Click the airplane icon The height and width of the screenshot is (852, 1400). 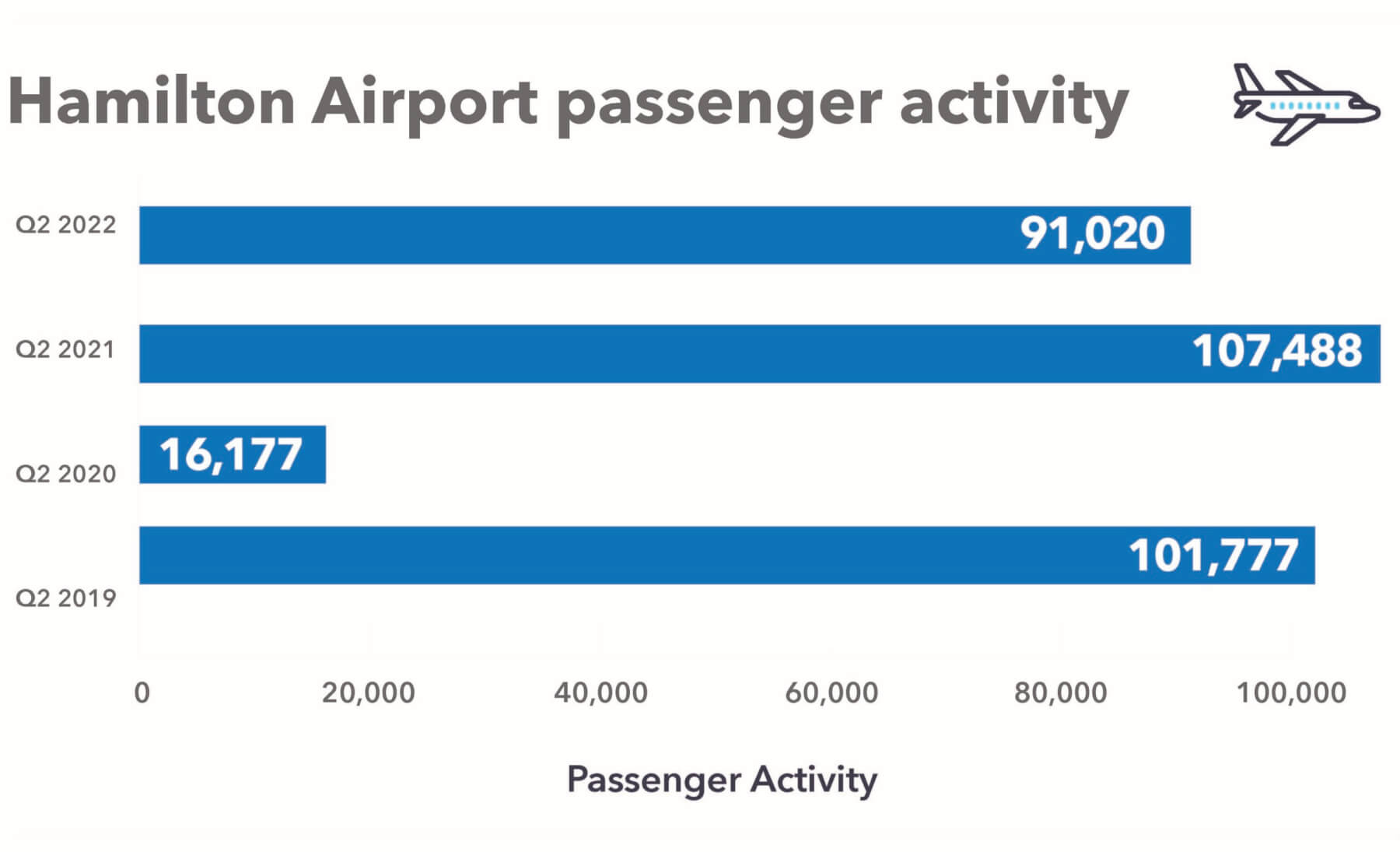click(1306, 104)
